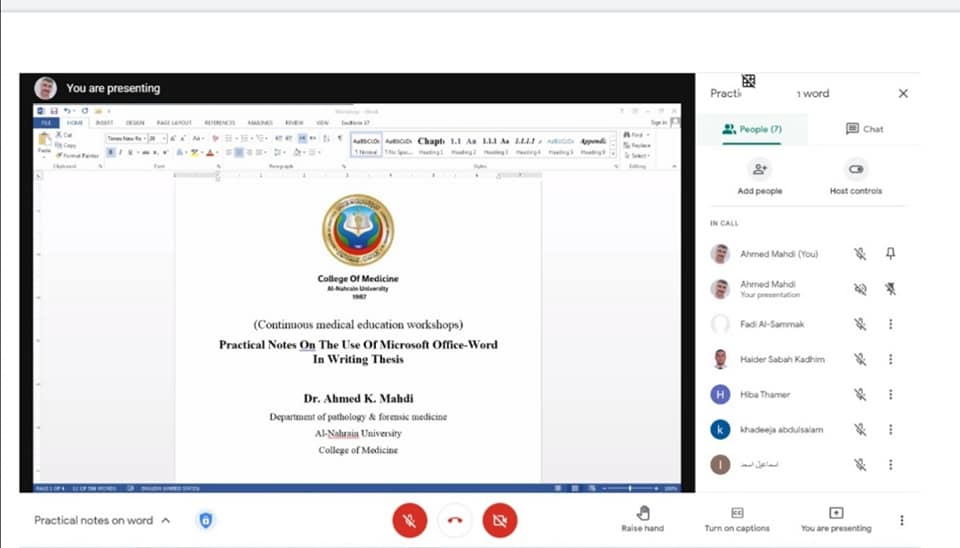Click font color red 'A' button
Screen dimensions: 960x548
tap(211, 152)
